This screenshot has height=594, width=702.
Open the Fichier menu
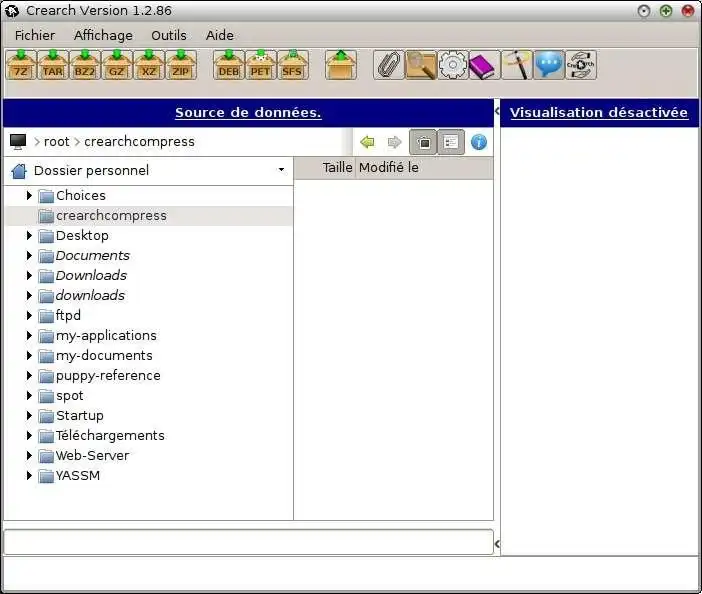[x=35, y=35]
